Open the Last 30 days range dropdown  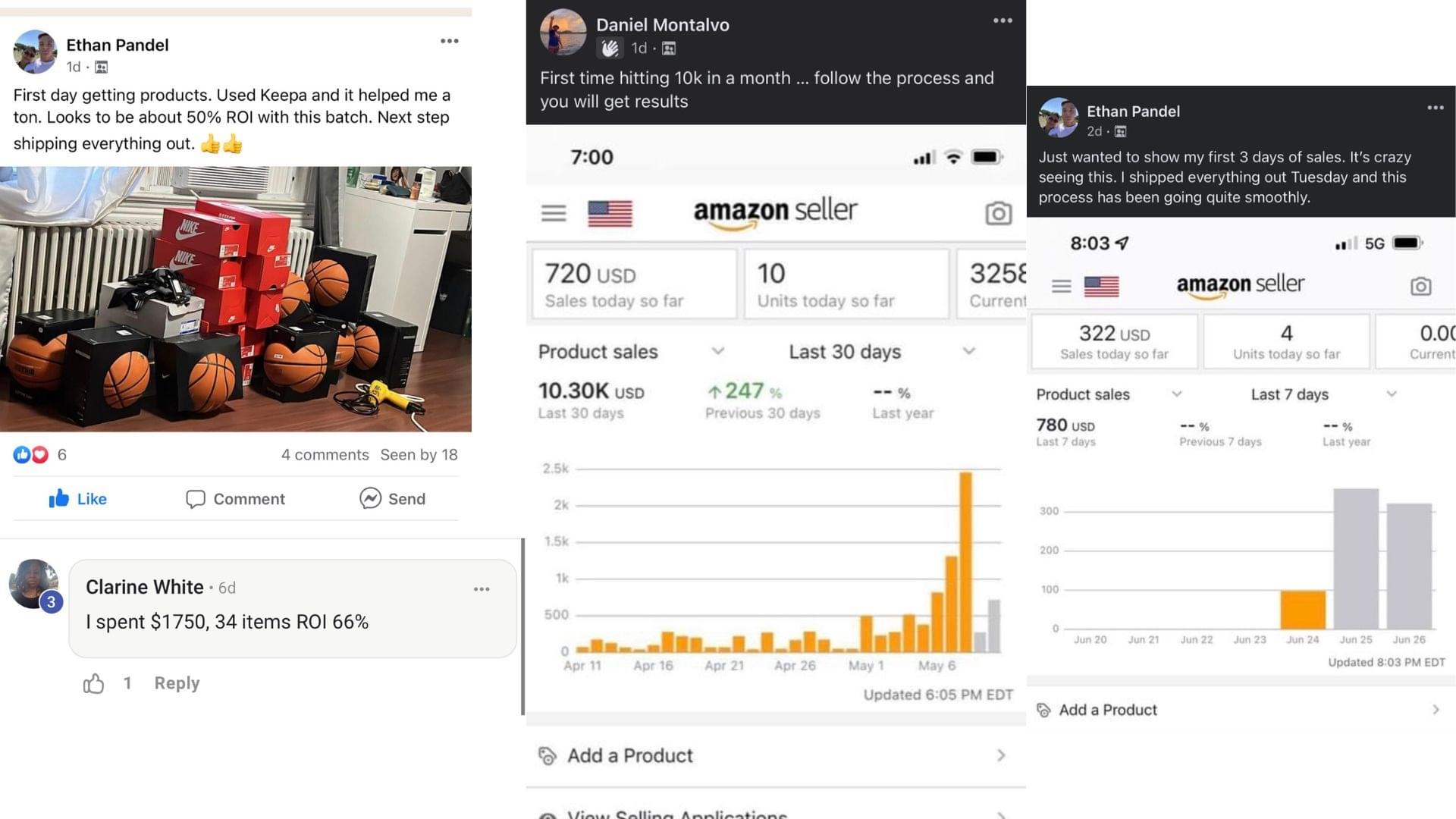coord(968,351)
